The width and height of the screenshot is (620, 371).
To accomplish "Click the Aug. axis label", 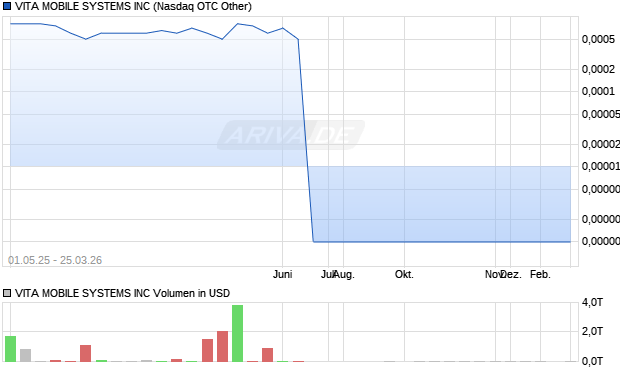I will (344, 274).
